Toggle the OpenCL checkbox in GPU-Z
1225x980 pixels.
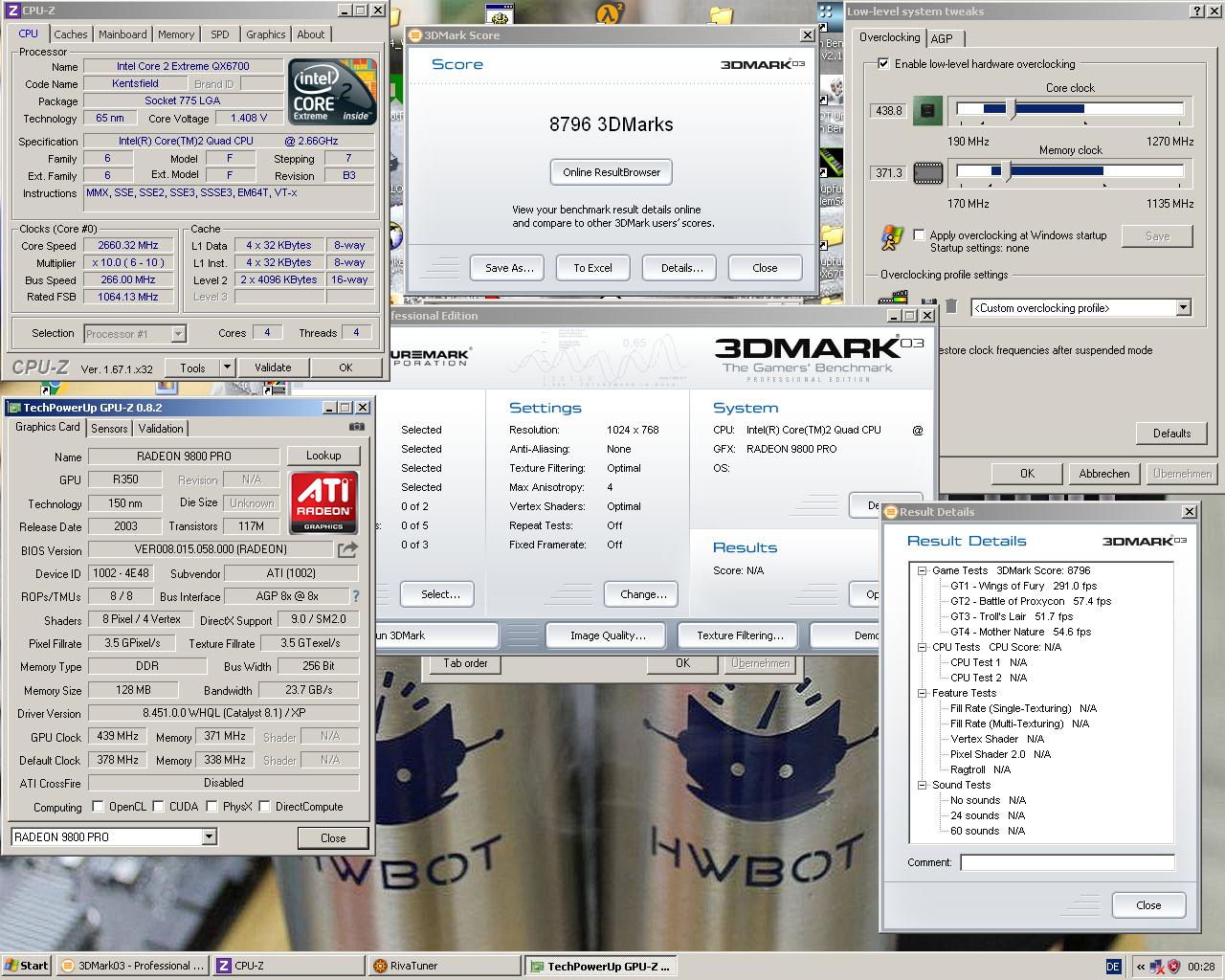tap(98, 806)
